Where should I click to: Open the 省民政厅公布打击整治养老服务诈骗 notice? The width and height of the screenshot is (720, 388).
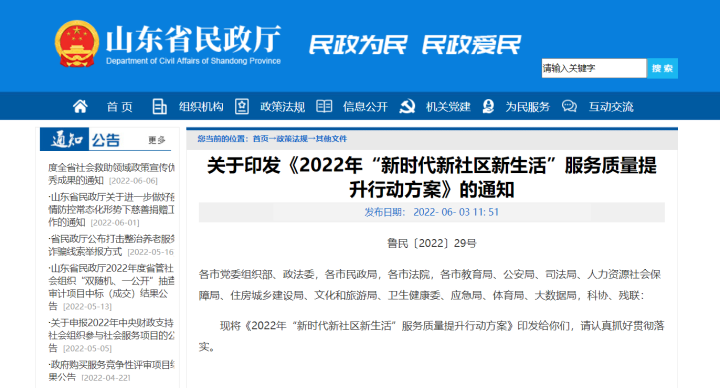[112, 245]
